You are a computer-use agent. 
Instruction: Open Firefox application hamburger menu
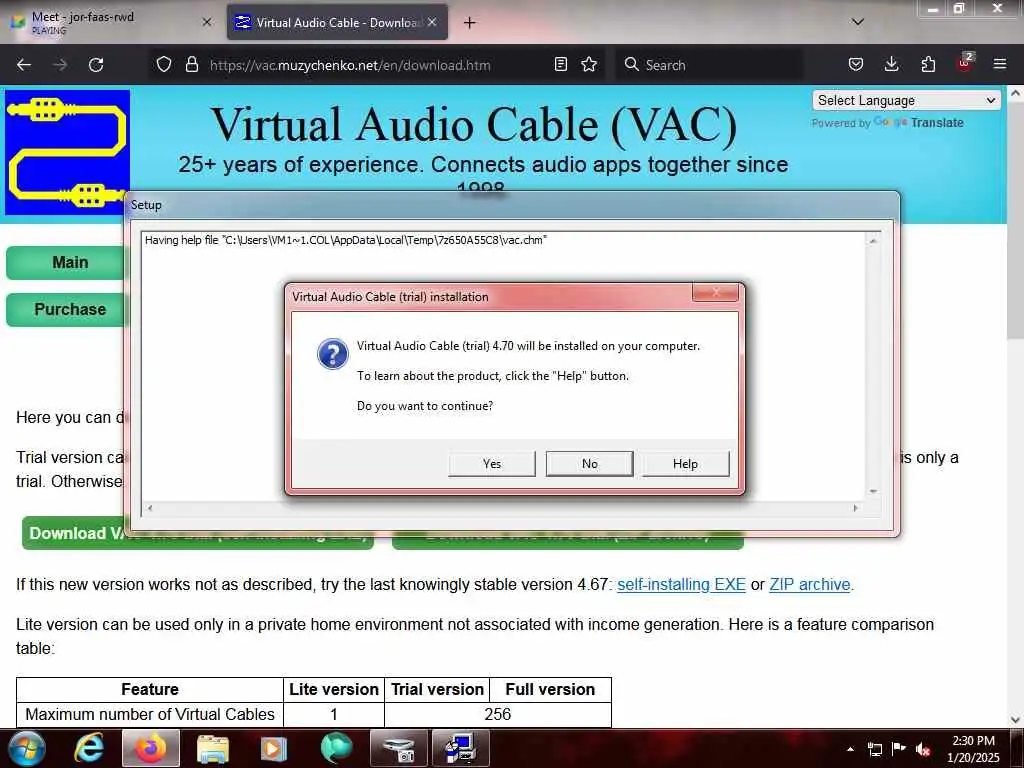tap(1000, 65)
